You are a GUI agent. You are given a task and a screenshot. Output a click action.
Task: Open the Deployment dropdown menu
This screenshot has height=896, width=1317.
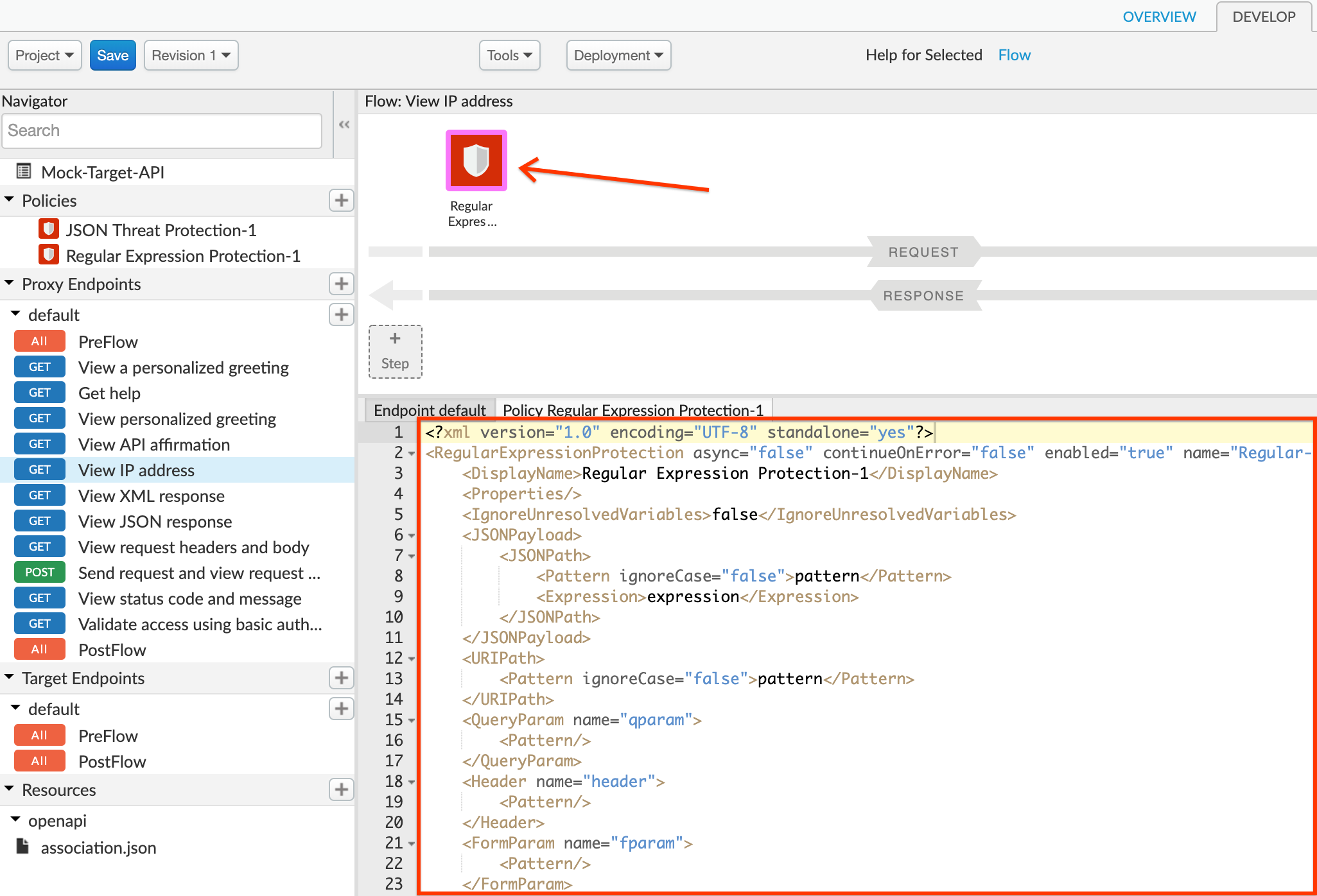(618, 55)
